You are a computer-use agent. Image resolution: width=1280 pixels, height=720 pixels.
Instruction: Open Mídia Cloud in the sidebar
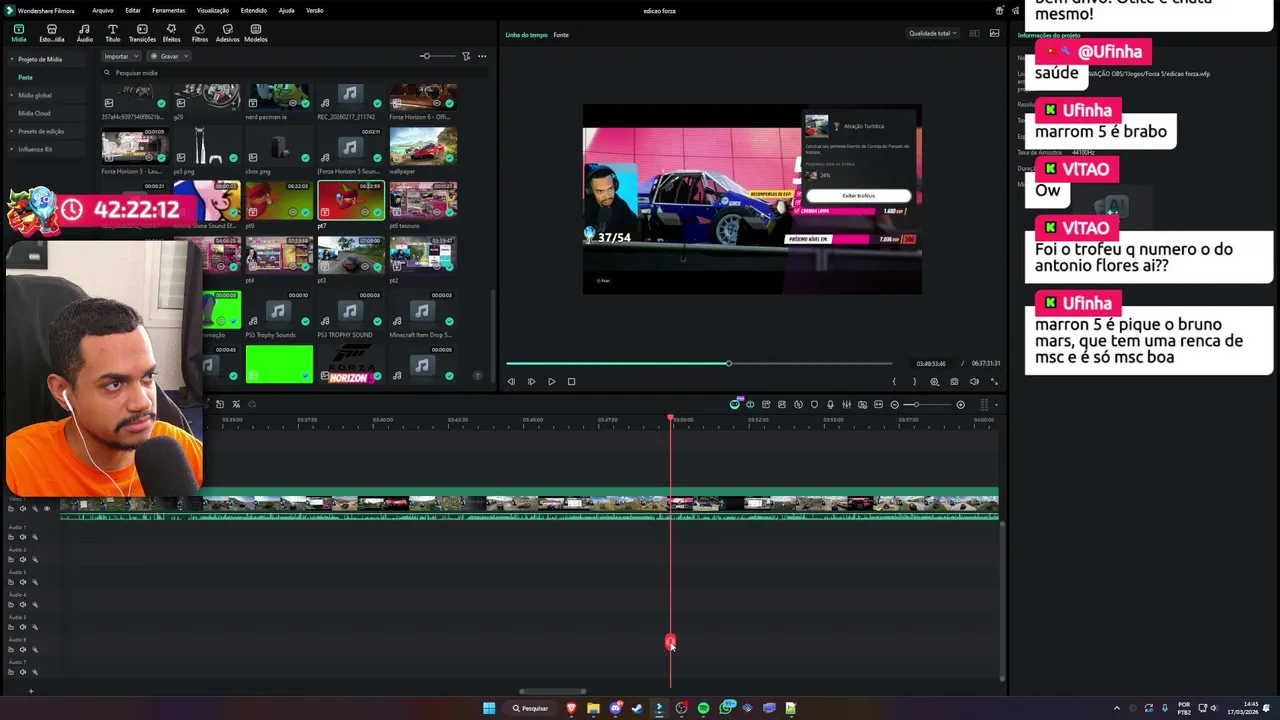(x=34, y=113)
